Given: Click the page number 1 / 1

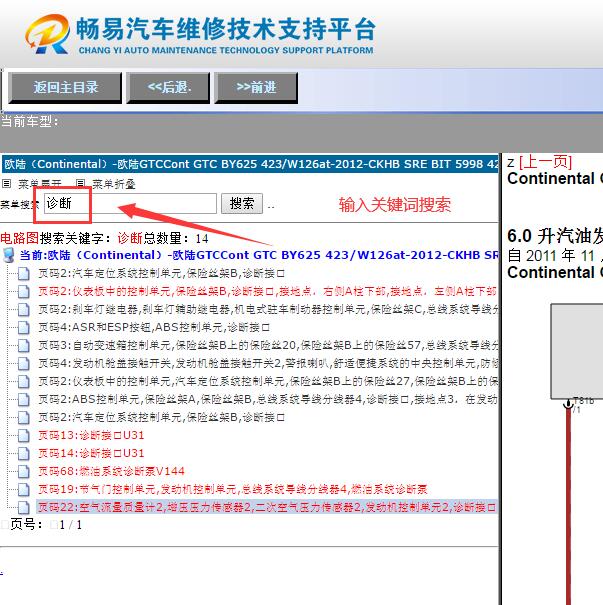Looking at the screenshot, I should pyautogui.click(x=71, y=525).
